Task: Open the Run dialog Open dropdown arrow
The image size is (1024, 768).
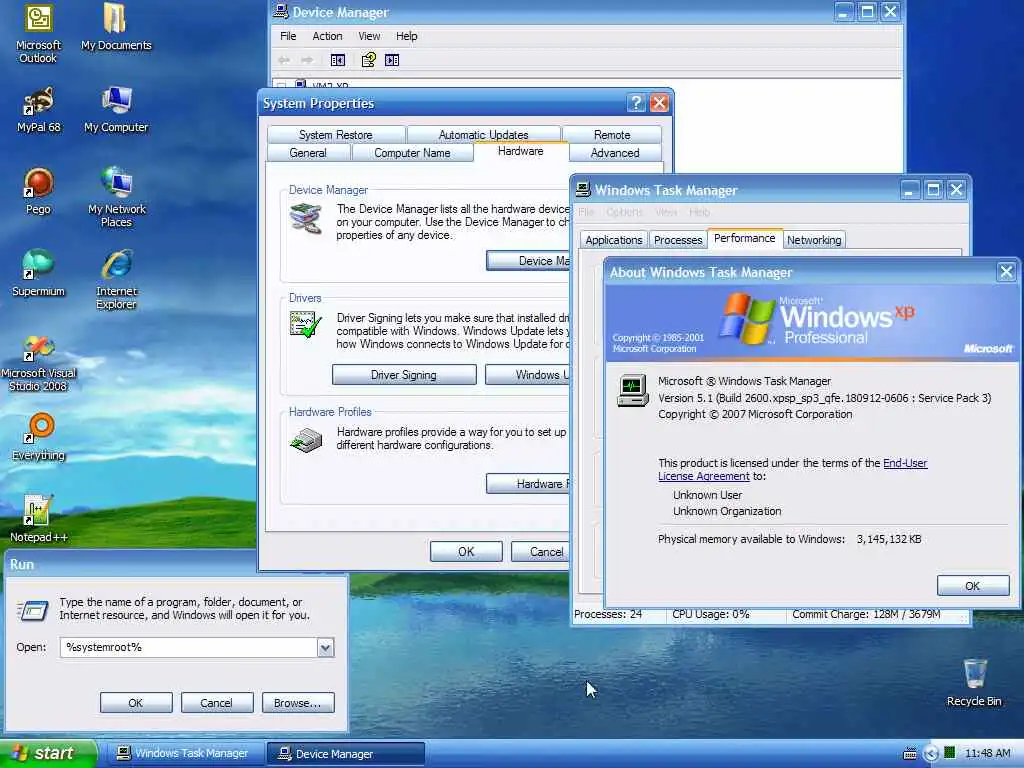Action: click(x=325, y=647)
